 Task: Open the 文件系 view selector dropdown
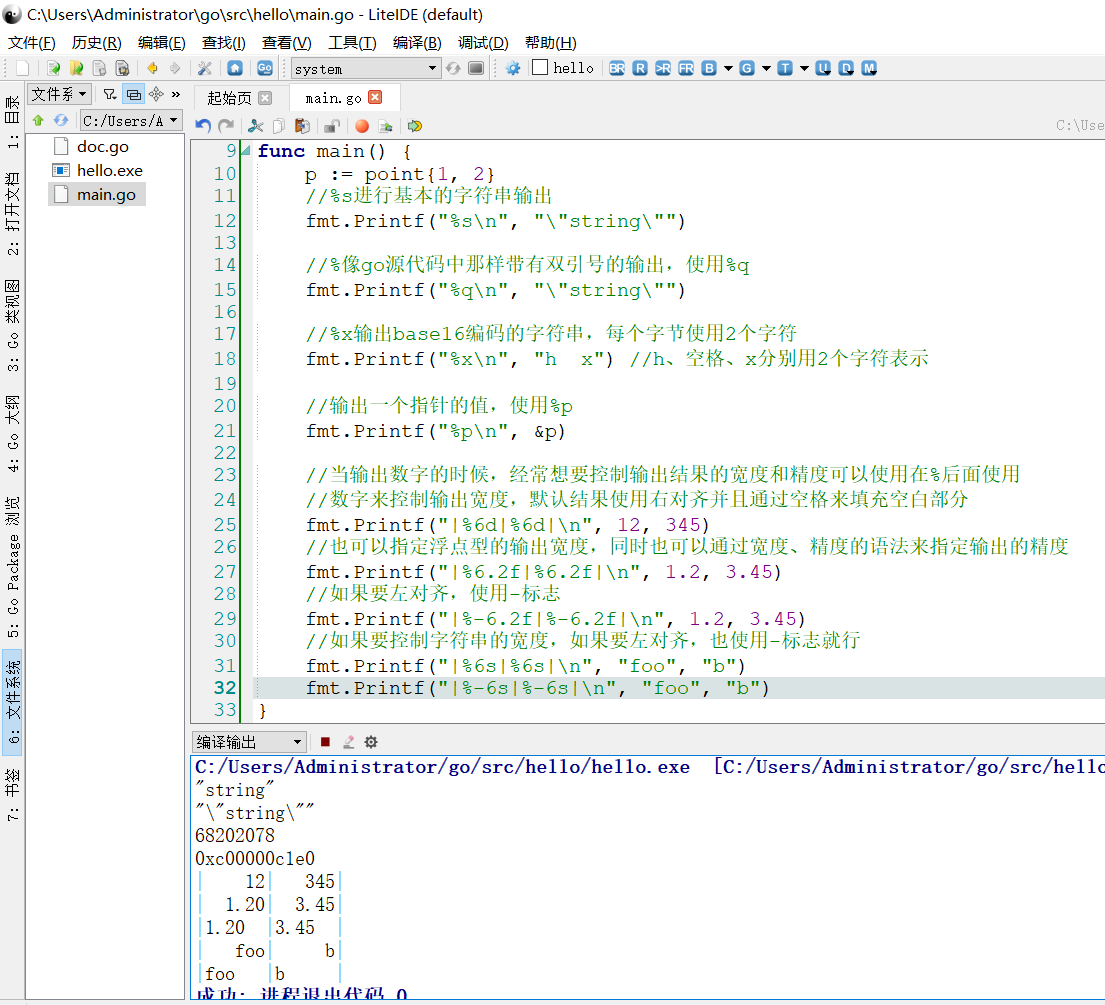point(59,94)
